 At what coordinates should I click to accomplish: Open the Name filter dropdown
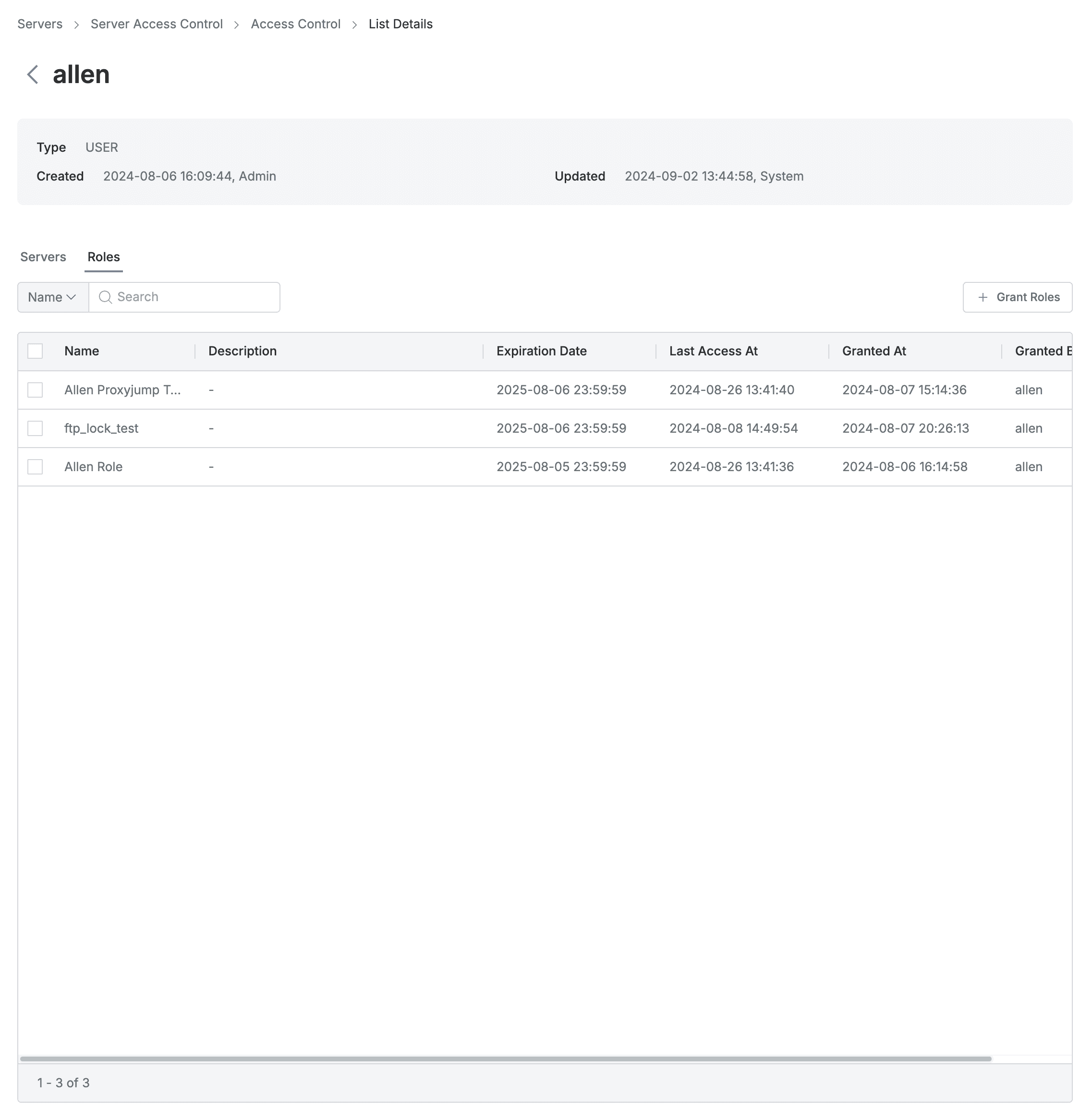[52, 297]
